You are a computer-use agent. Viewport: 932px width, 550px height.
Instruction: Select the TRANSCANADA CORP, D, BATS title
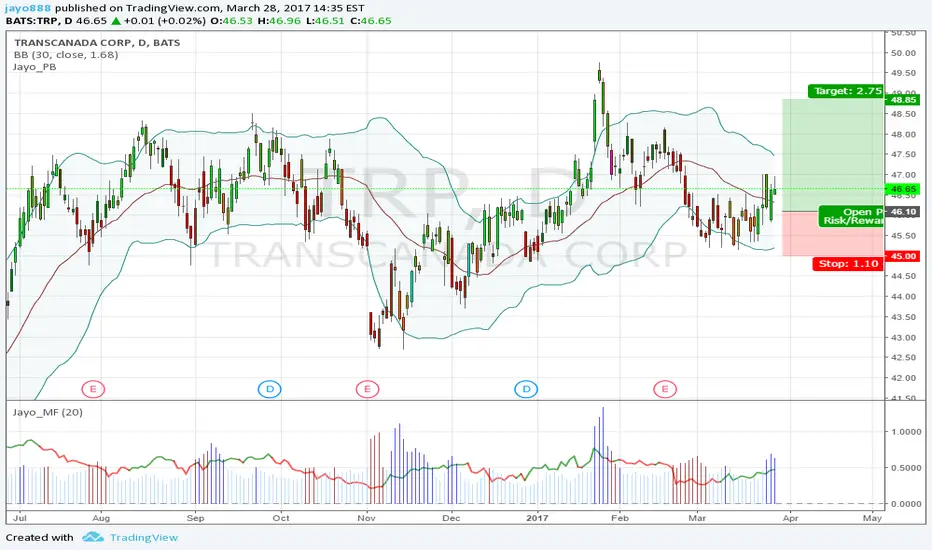click(x=97, y=43)
